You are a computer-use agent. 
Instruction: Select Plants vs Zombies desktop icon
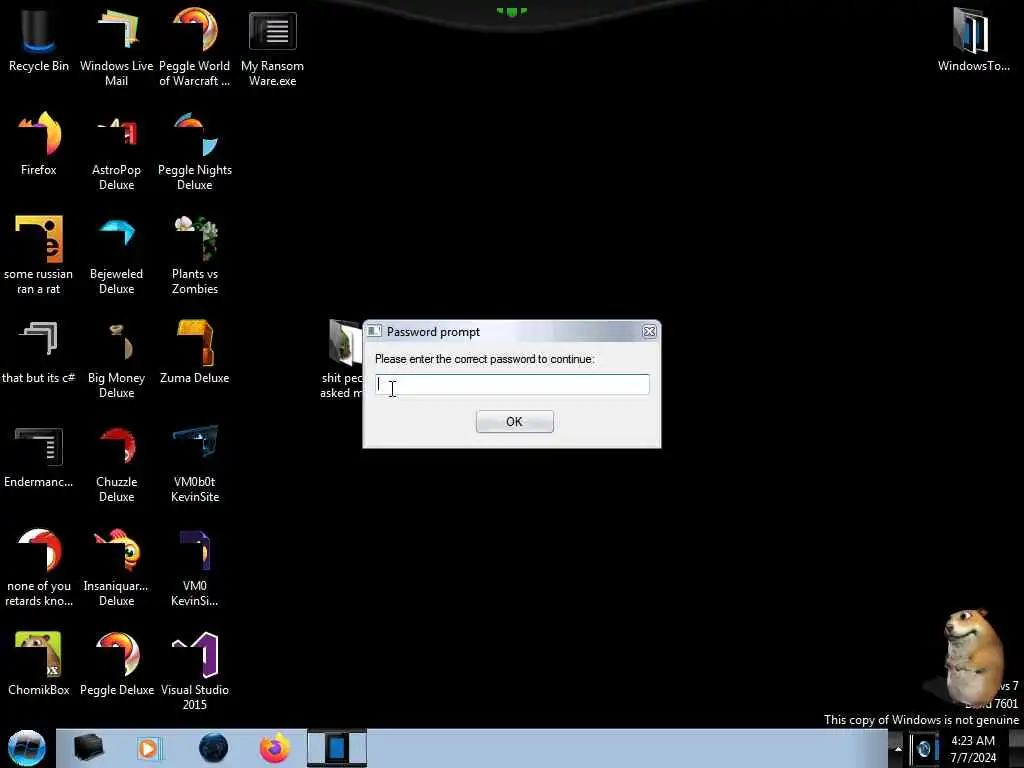[195, 255]
